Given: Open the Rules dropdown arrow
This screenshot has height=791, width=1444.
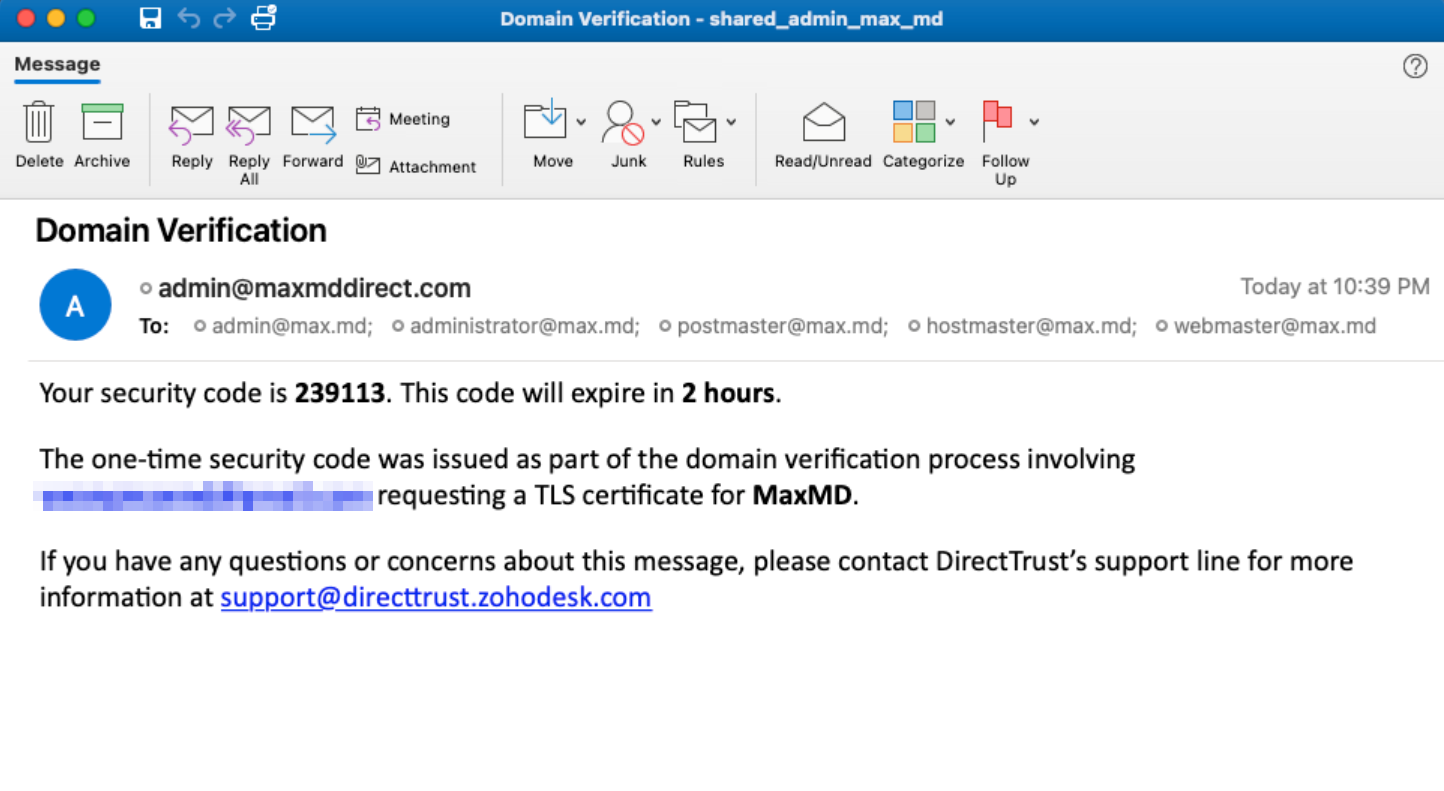Looking at the screenshot, I should 731,122.
